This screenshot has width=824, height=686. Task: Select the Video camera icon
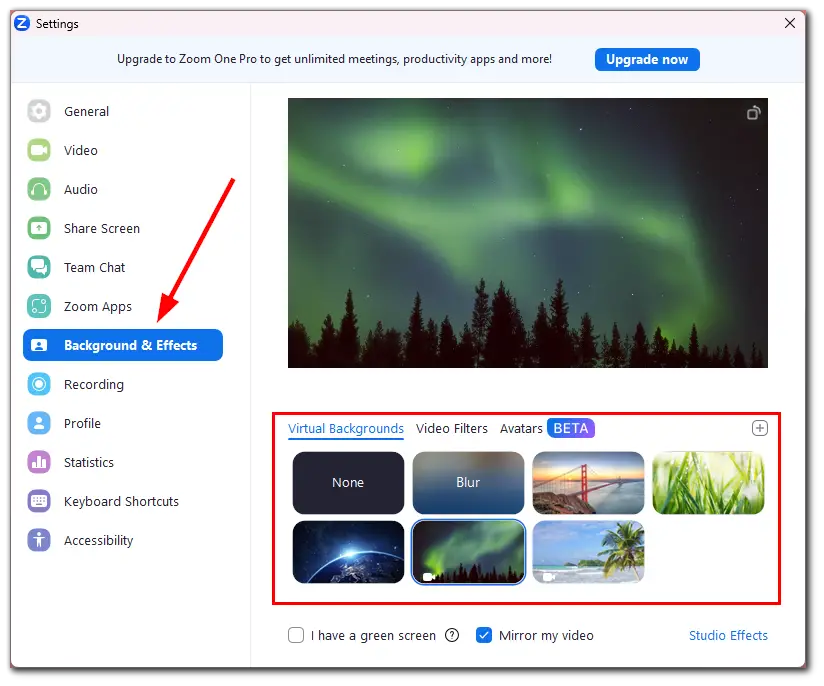tap(39, 150)
